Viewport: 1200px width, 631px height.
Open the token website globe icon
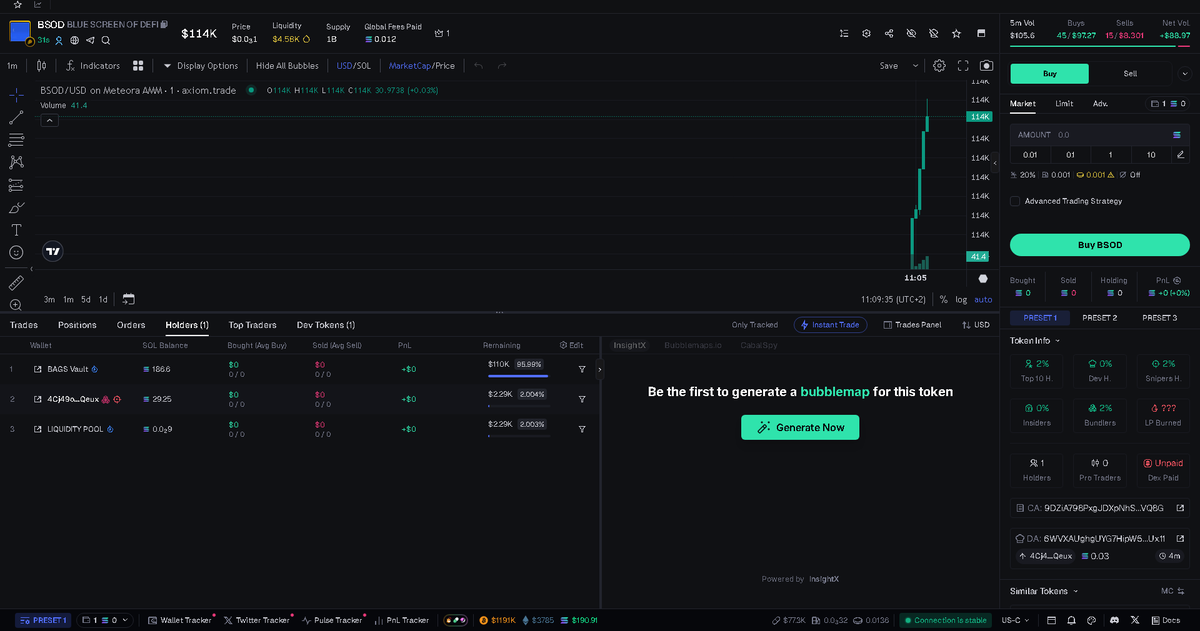(74, 40)
